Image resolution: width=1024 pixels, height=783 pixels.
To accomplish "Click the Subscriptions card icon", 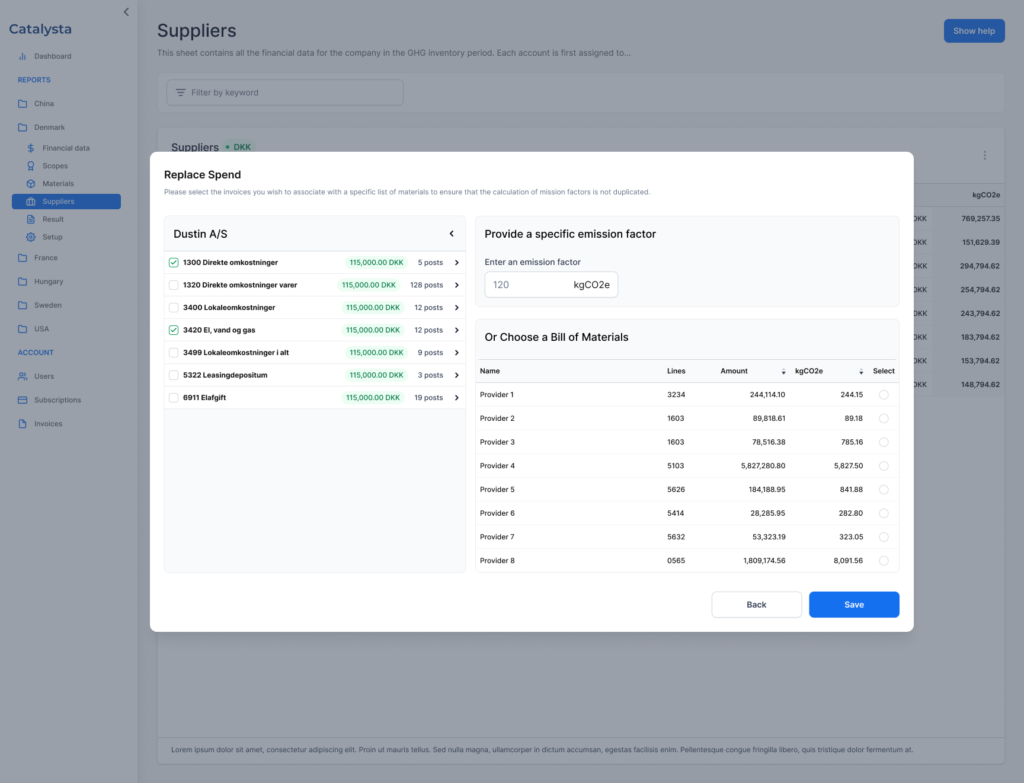I will [23, 400].
